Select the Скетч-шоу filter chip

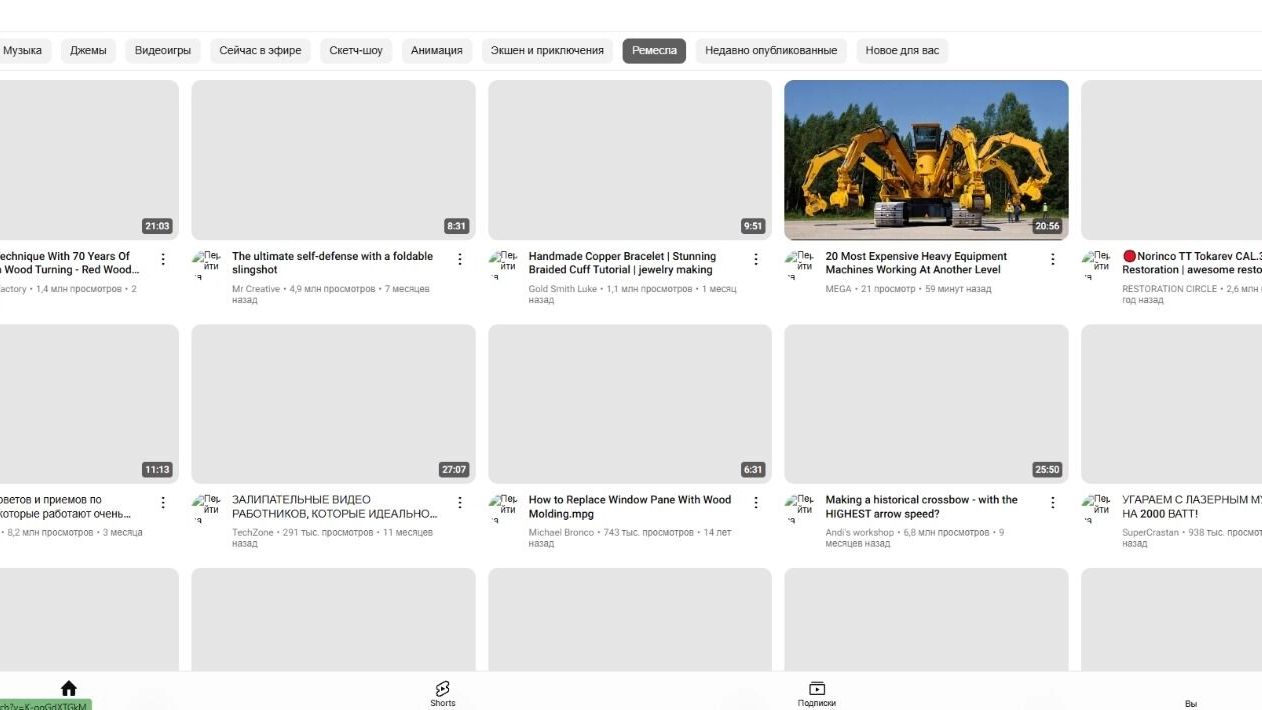(356, 50)
